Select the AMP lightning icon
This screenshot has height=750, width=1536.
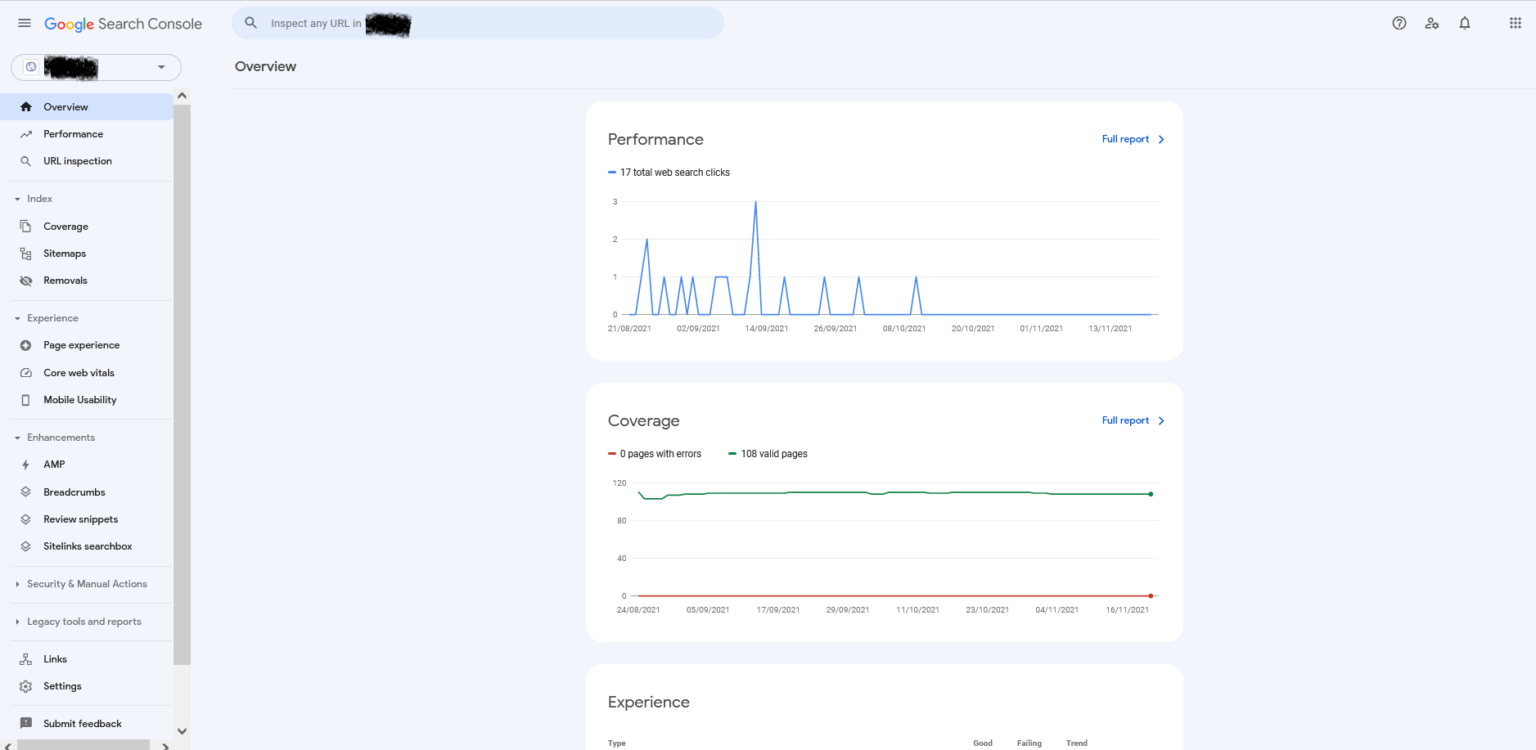pos(24,464)
